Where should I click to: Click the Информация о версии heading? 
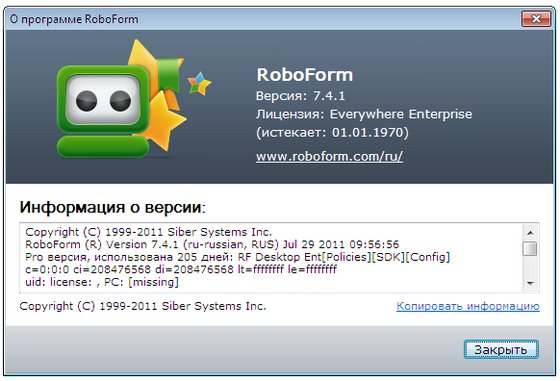click(x=112, y=207)
